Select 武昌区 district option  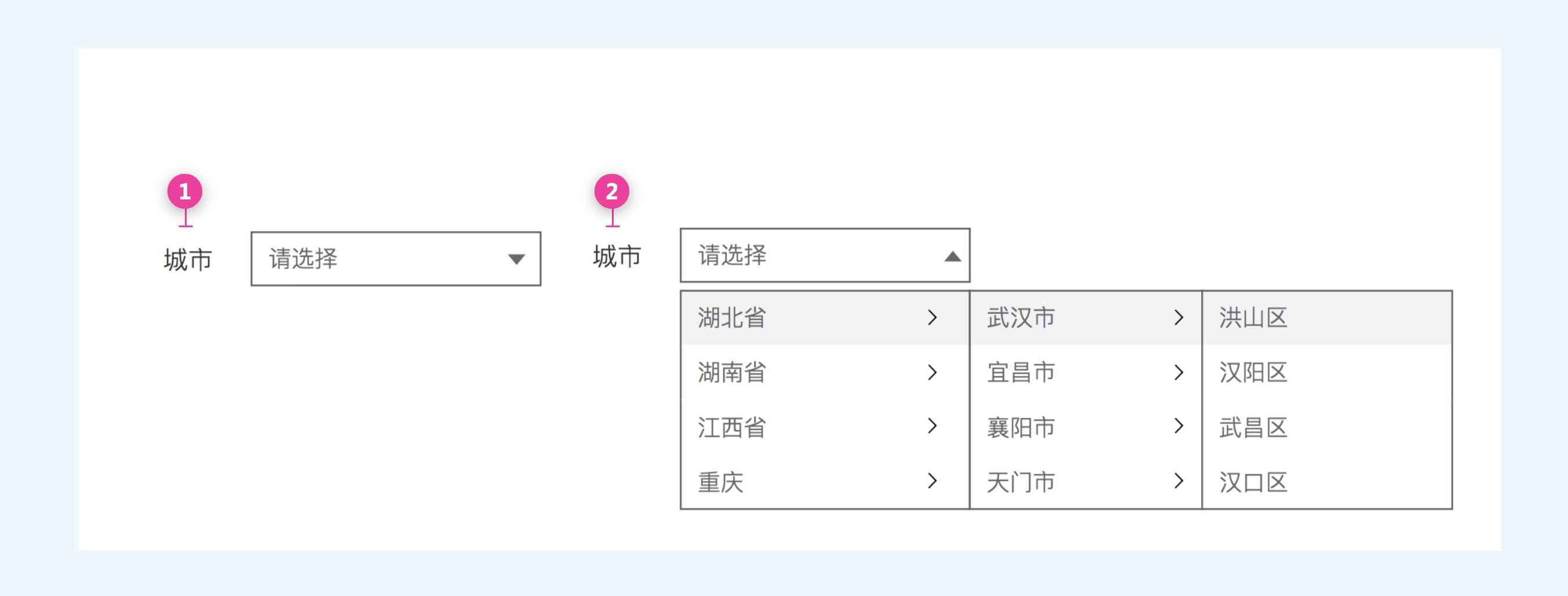(x=1253, y=427)
